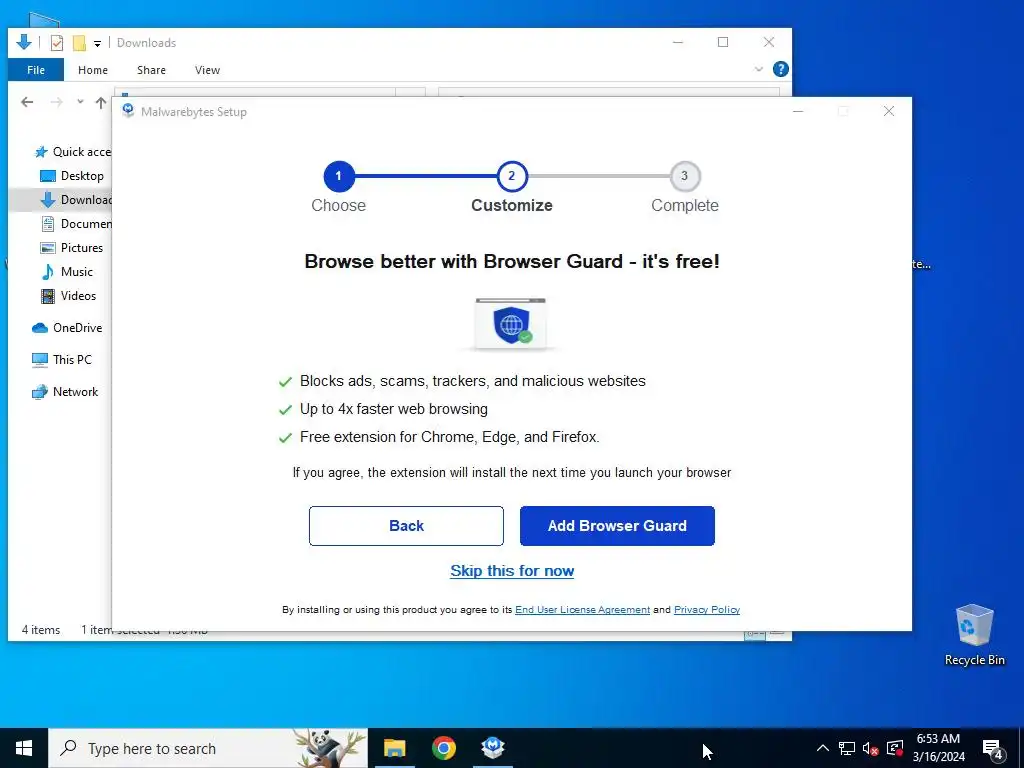This screenshot has height=768, width=1024.
Task: Click the Explorer back arrow
Action: [x=27, y=102]
